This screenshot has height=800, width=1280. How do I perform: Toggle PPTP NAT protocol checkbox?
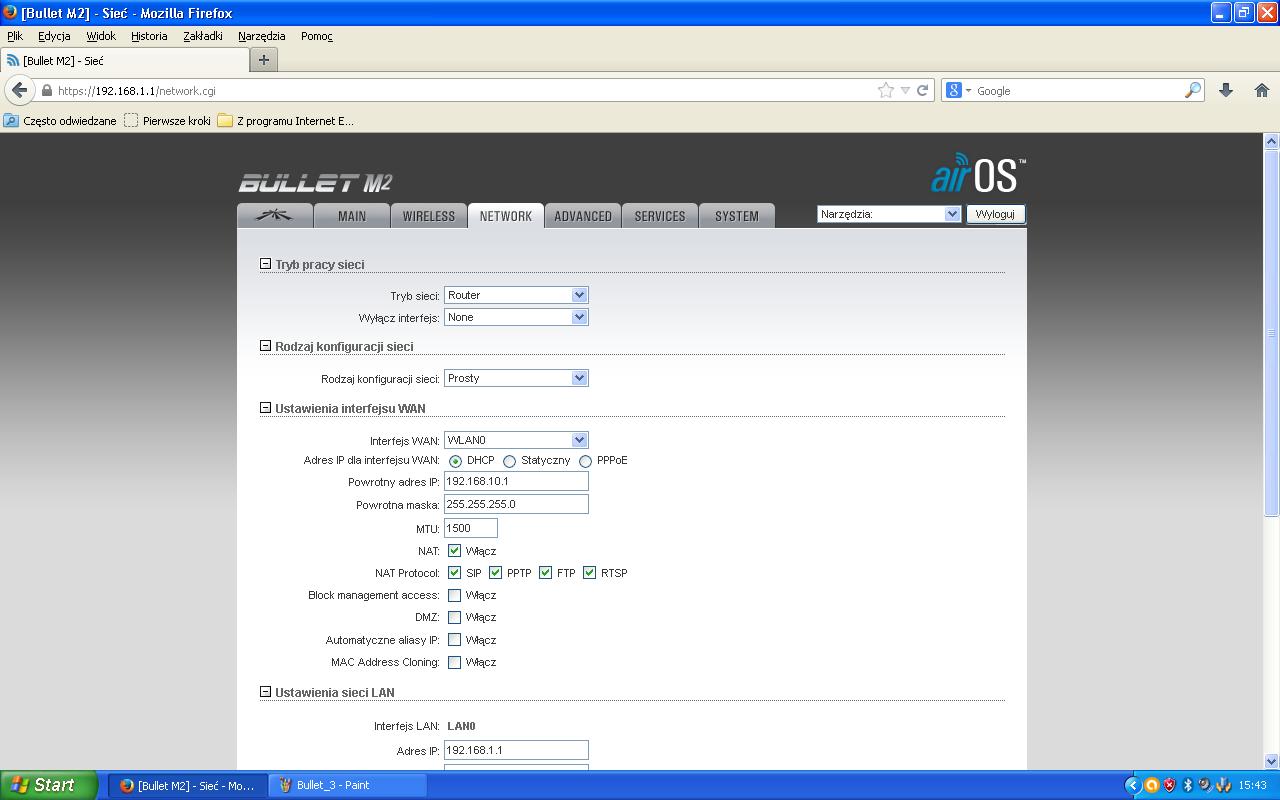click(x=495, y=573)
